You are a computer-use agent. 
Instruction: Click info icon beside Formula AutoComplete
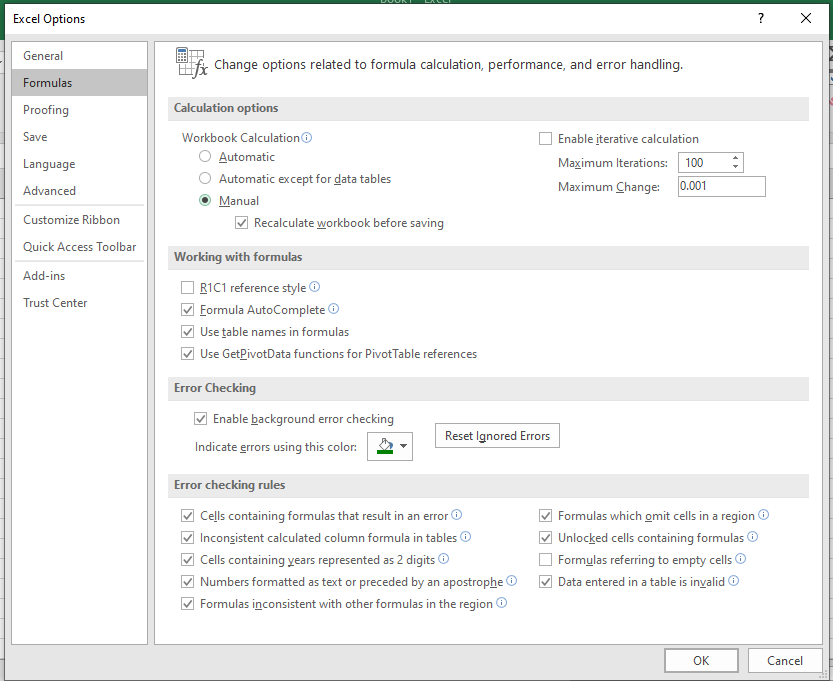[334, 310]
